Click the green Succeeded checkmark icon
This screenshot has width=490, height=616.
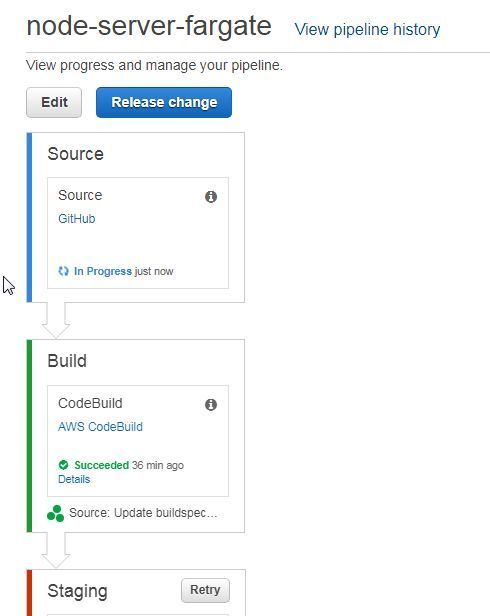[x=63, y=465]
